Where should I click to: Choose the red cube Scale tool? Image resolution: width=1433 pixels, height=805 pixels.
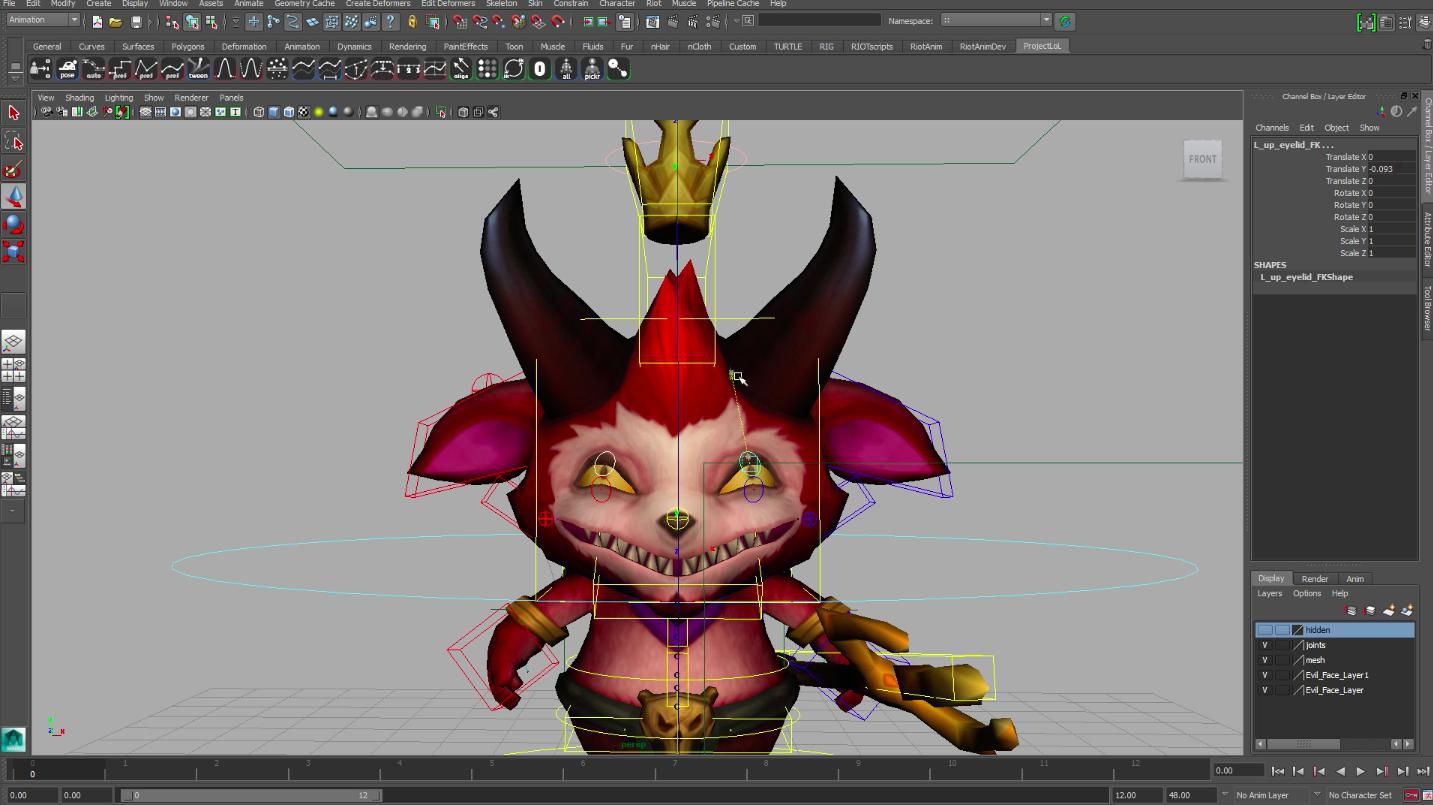(14, 252)
